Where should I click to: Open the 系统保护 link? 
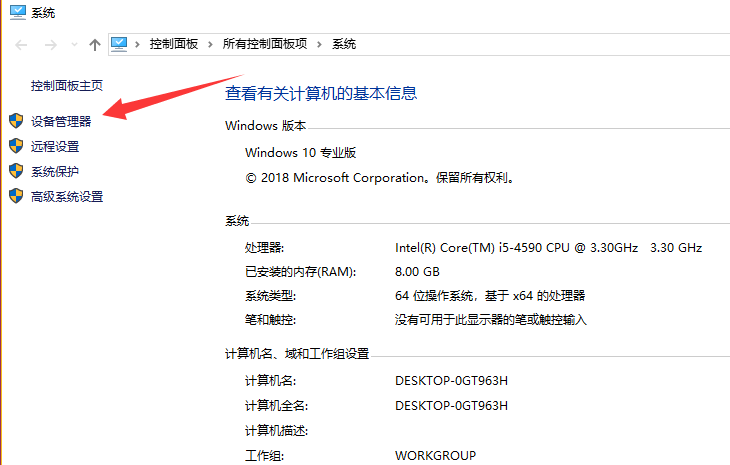coord(55,172)
